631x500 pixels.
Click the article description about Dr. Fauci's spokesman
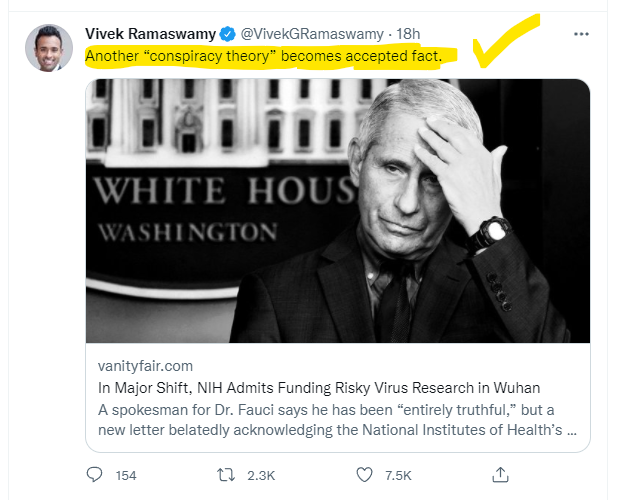[x=337, y=420]
